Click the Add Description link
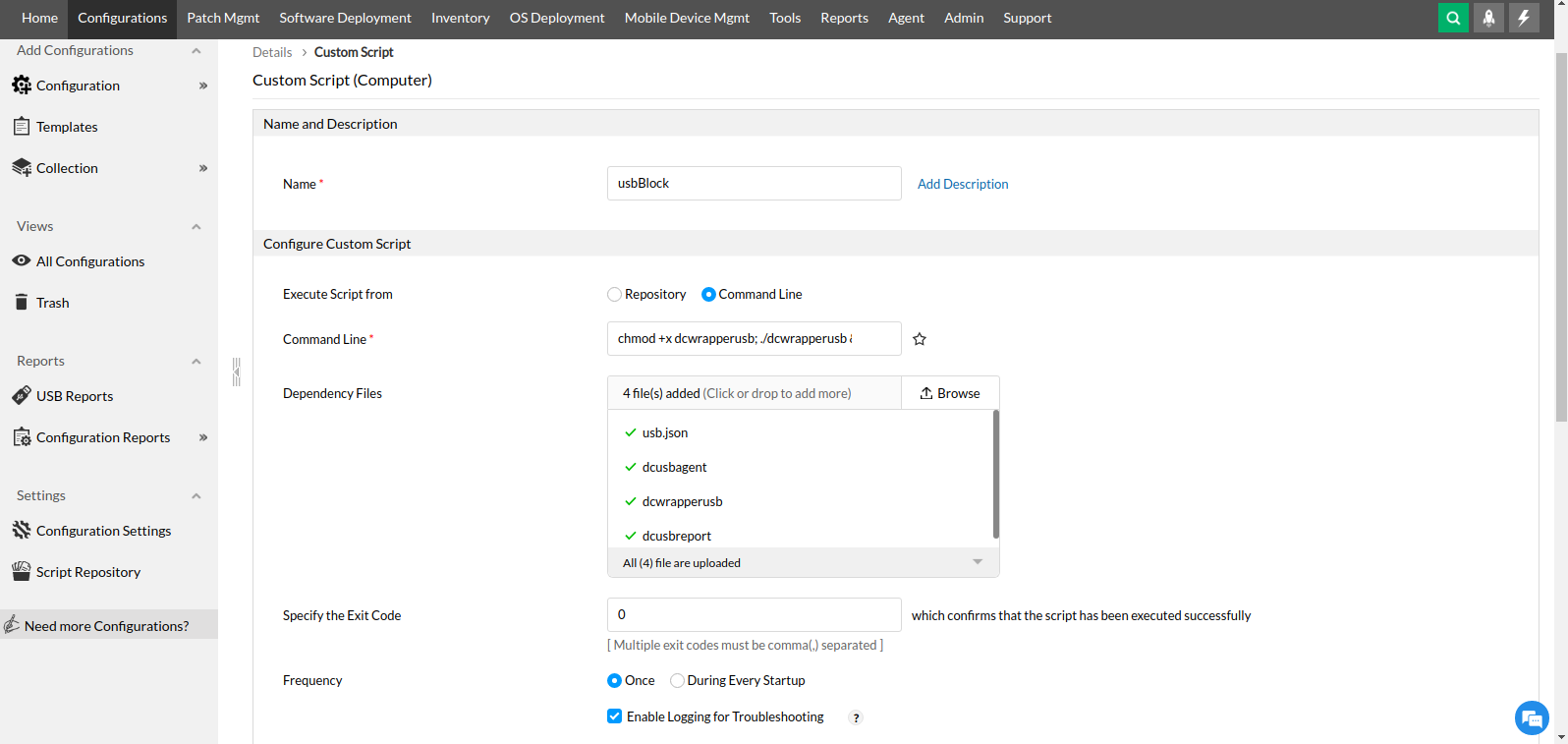The width and height of the screenshot is (1568, 744). (x=963, y=184)
